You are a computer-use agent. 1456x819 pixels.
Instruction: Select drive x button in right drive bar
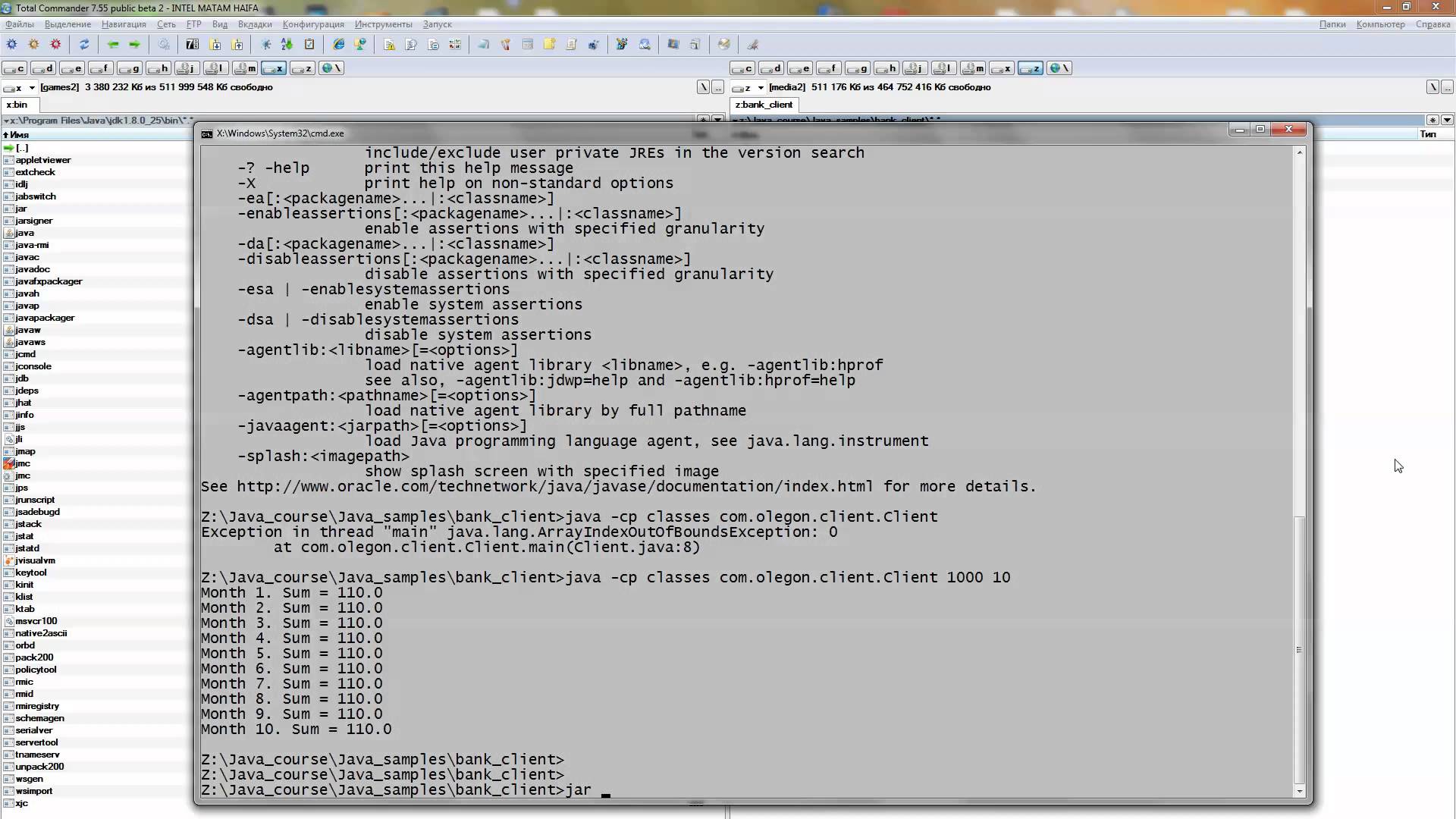[1001, 68]
